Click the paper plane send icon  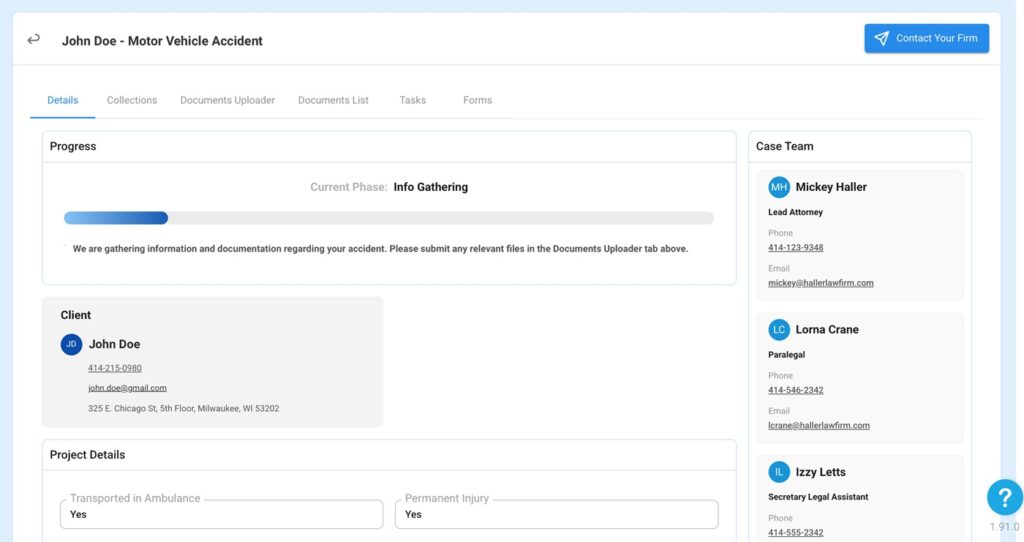pyautogui.click(x=882, y=39)
